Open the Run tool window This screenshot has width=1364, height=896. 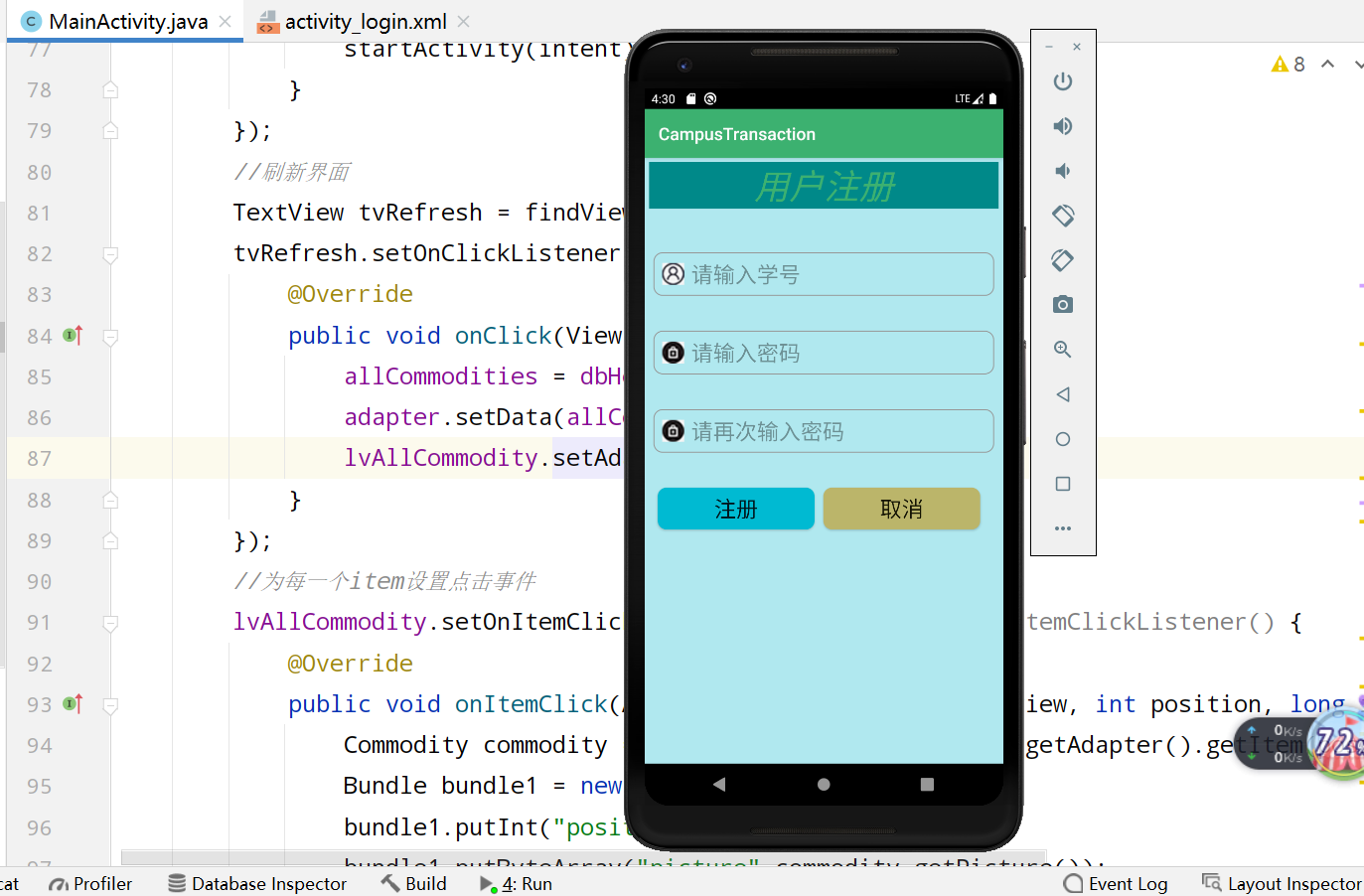coord(517,883)
